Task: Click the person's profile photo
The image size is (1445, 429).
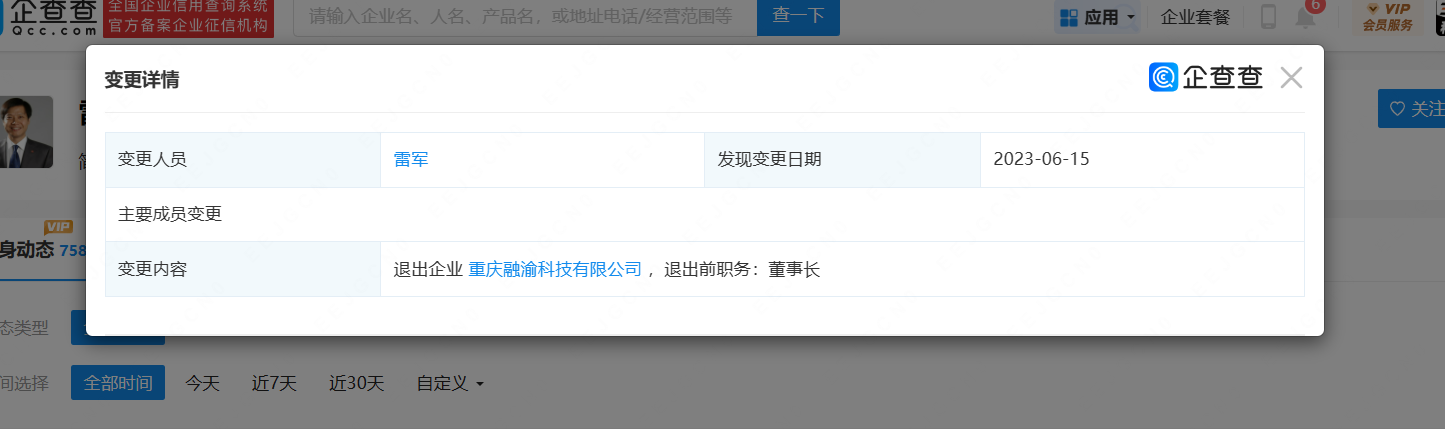Action: (25, 132)
